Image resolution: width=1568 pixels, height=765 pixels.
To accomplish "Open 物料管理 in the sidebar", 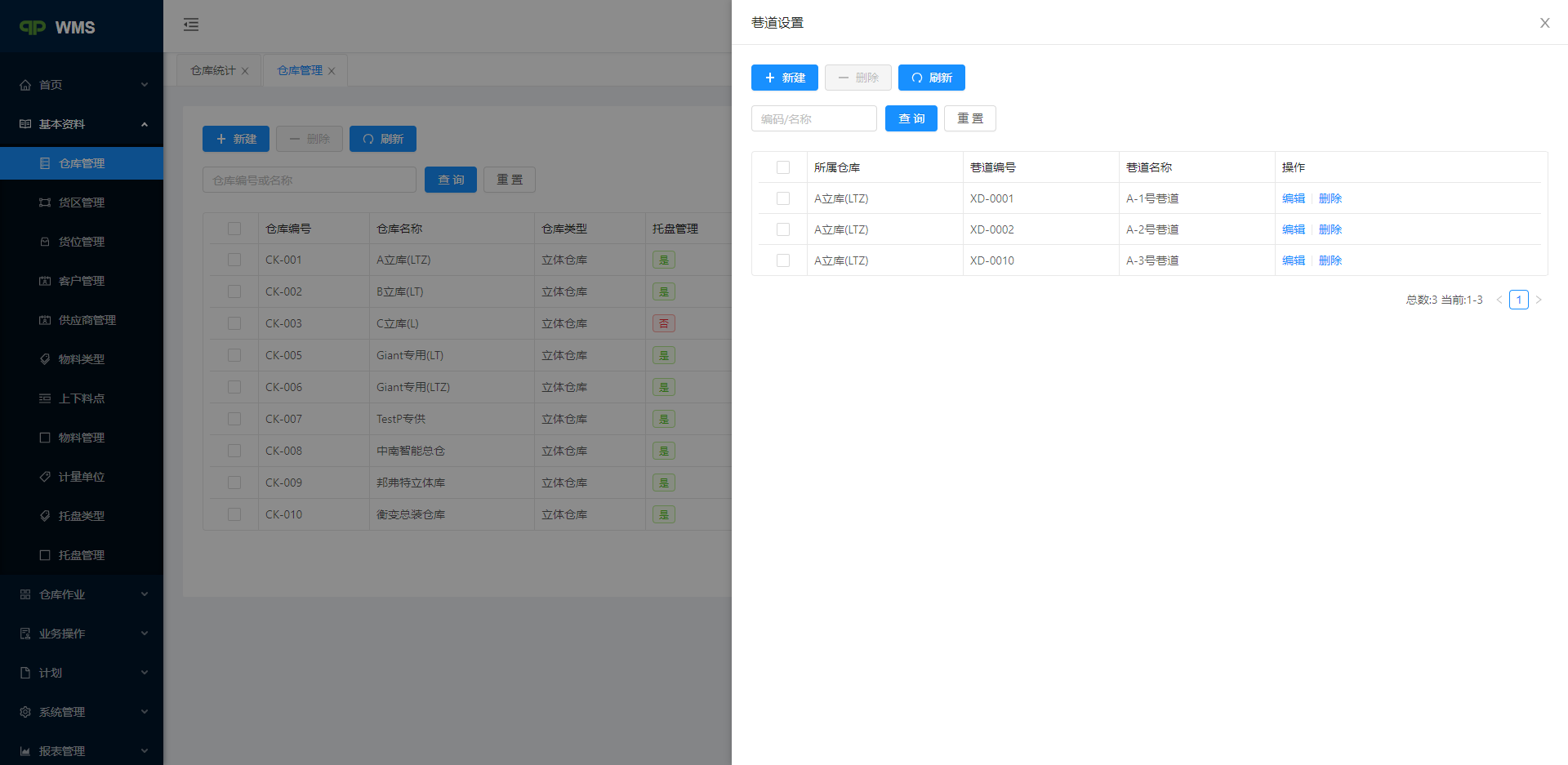I will tap(82, 438).
